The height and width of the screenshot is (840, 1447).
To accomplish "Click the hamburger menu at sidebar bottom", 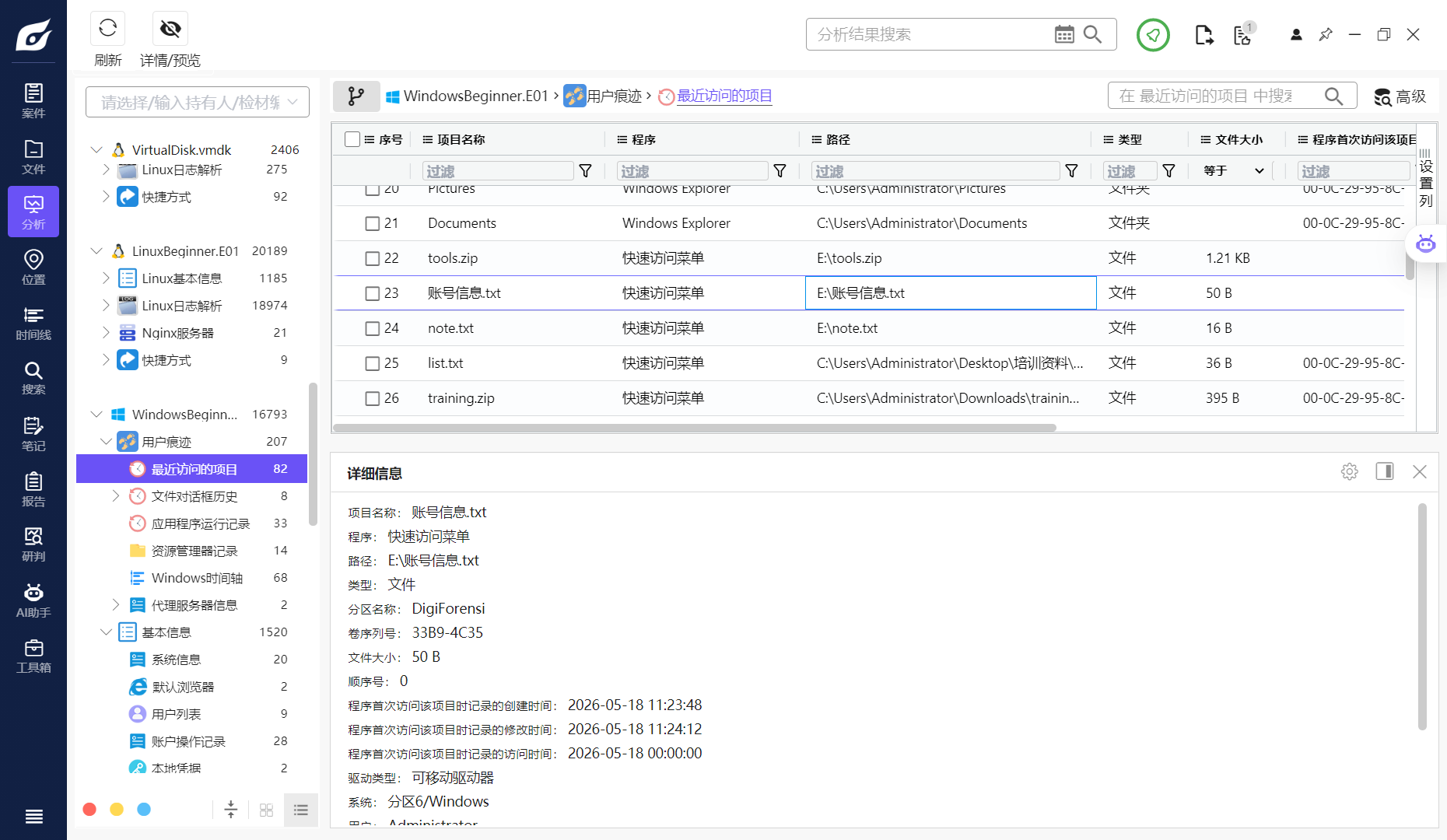I will 33,816.
